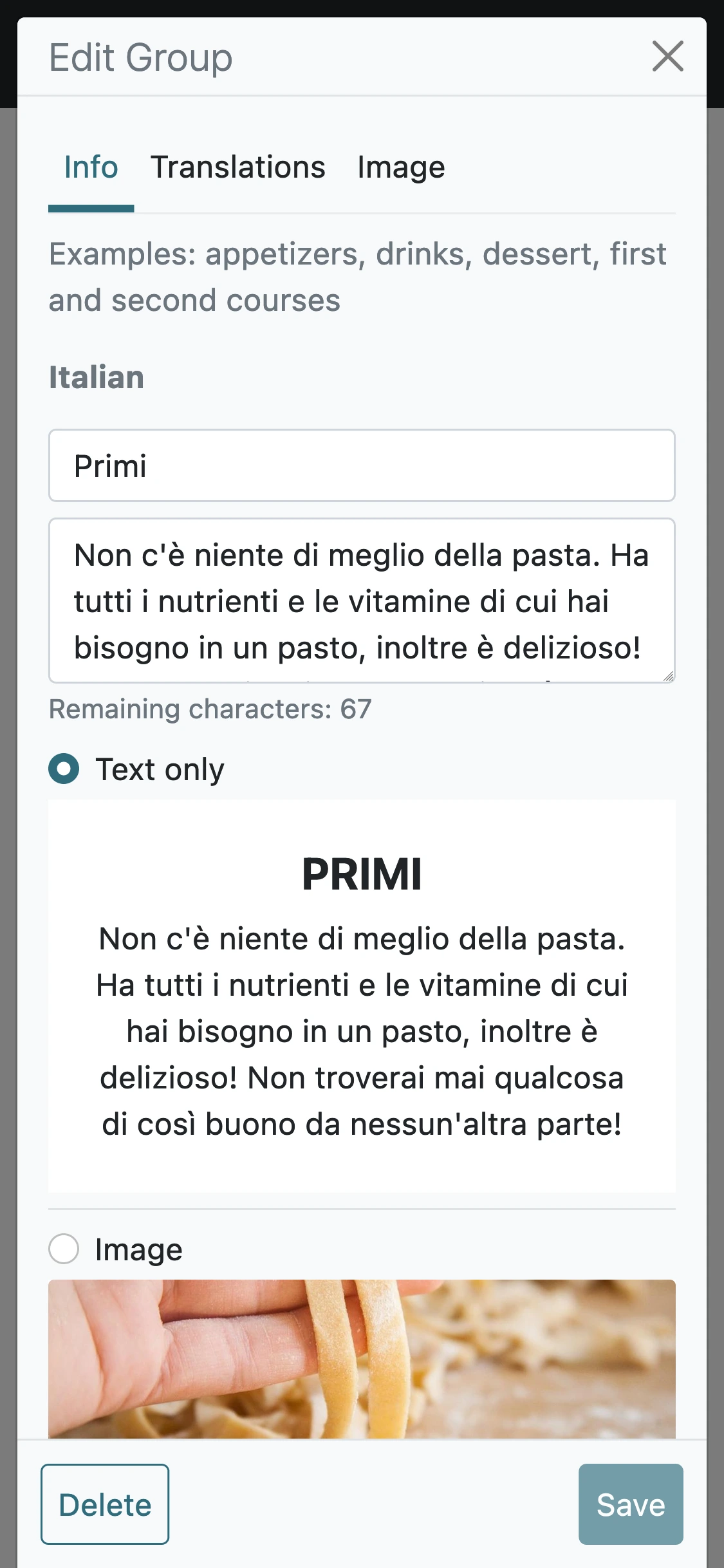The width and height of the screenshot is (724, 1568).
Task: Click the Italian name field containing Primi
Action: pos(361,465)
